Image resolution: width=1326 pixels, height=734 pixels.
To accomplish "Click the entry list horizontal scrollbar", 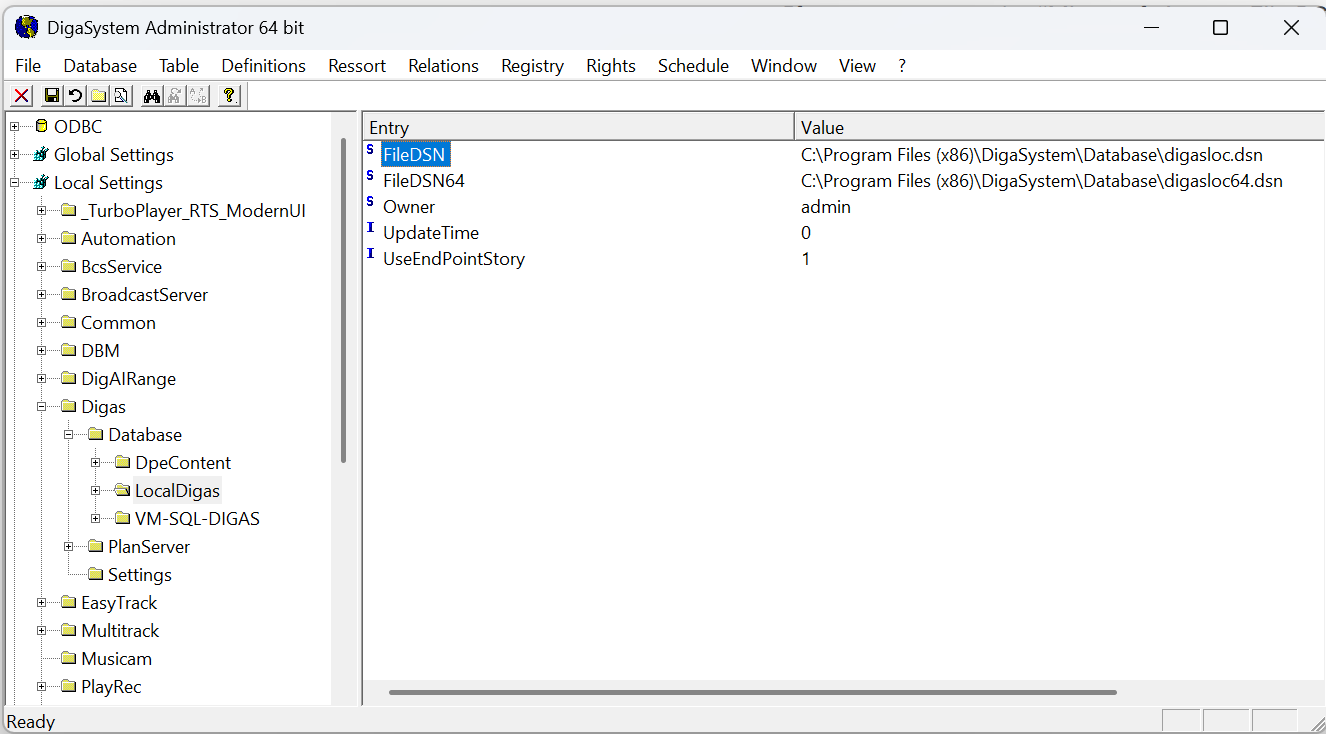I will point(752,692).
